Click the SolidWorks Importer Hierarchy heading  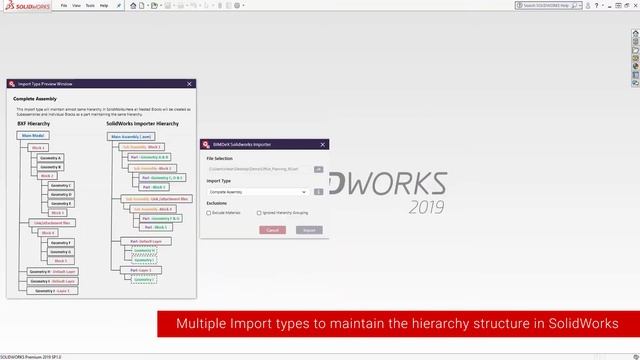coord(142,124)
